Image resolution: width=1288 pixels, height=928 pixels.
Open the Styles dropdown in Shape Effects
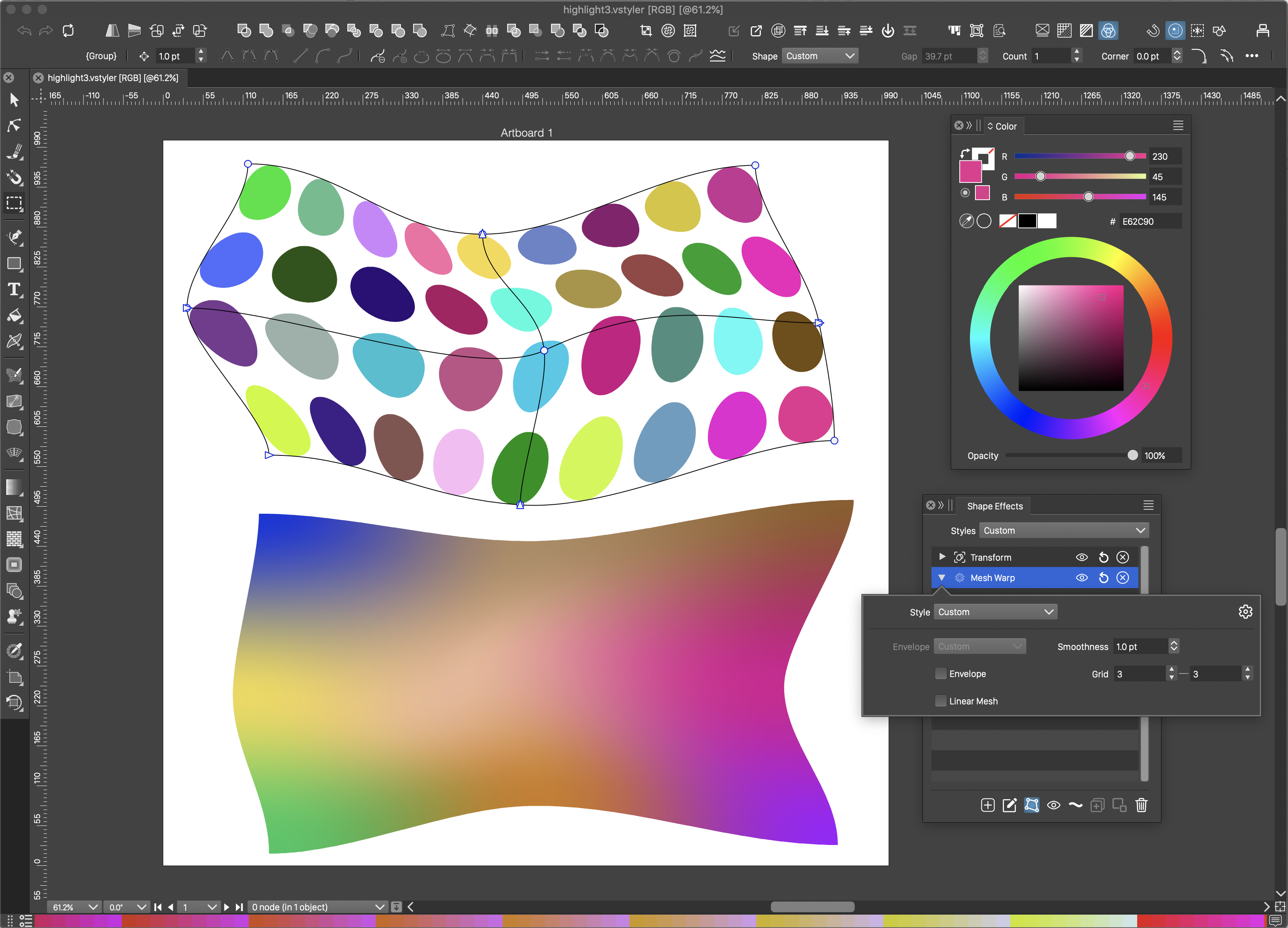point(1063,530)
